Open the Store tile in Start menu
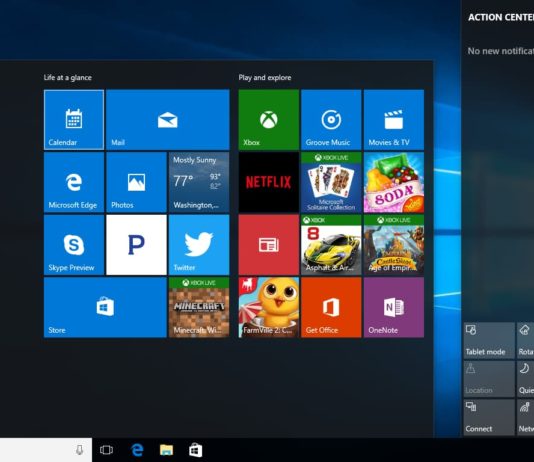 105,307
